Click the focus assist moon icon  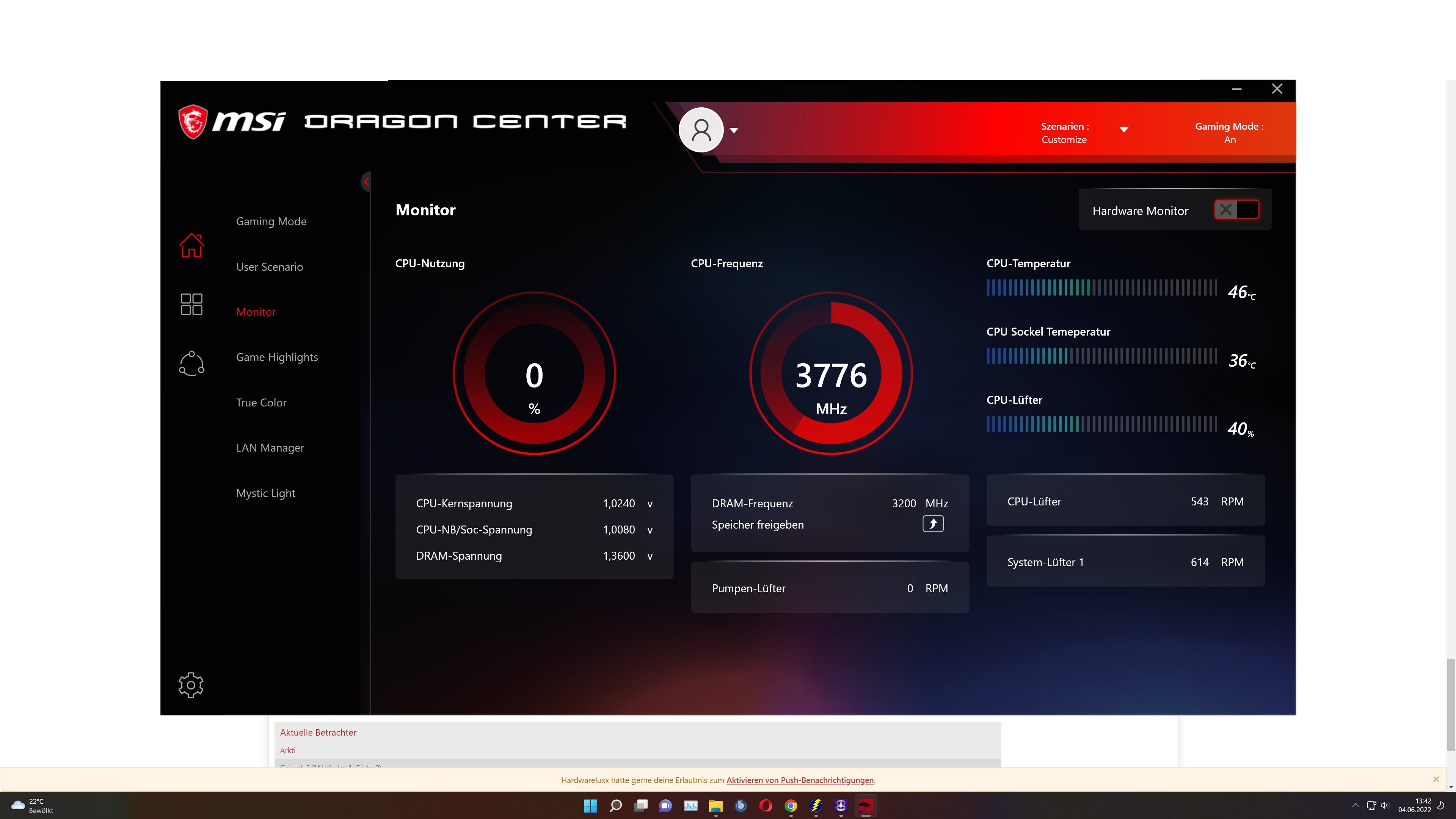[x=1441, y=805]
